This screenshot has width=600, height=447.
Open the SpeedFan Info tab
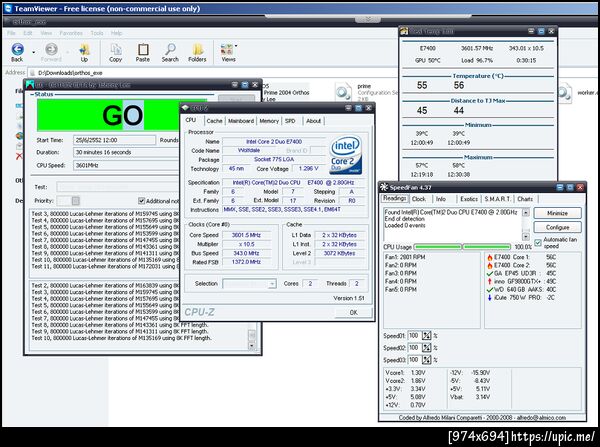tap(441, 199)
